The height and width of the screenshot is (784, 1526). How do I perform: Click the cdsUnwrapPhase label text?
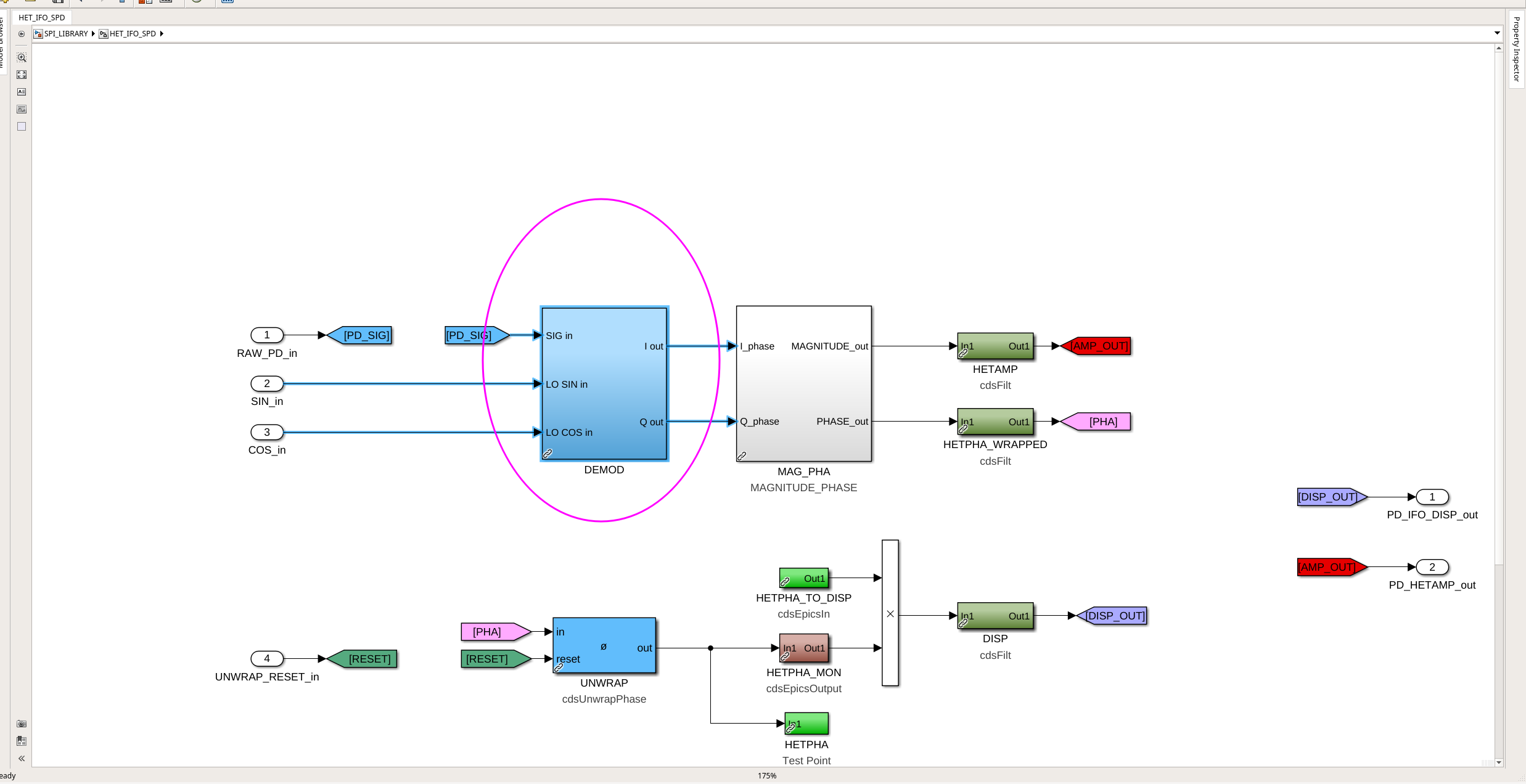(604, 699)
